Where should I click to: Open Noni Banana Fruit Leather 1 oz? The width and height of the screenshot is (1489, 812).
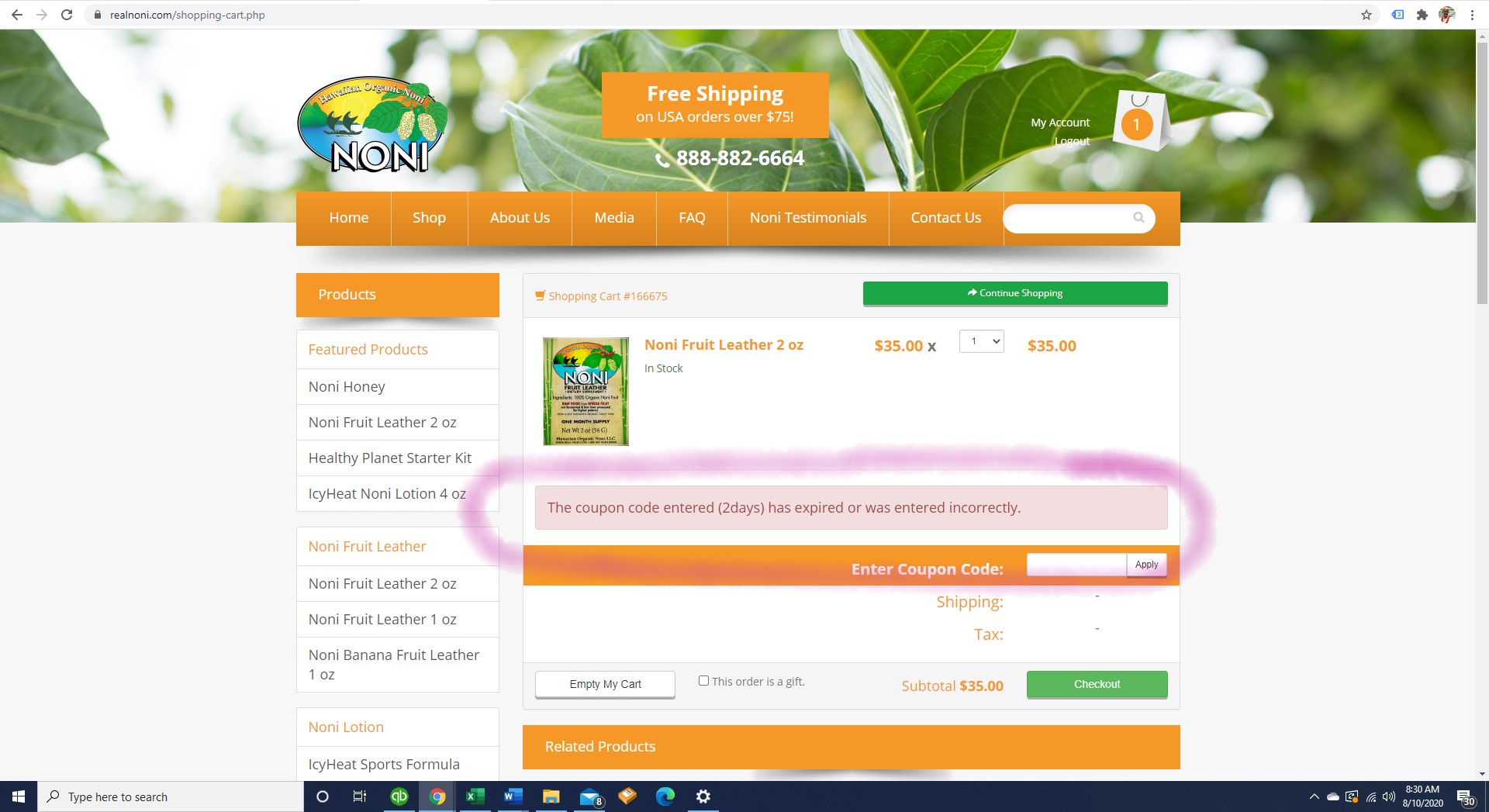tap(394, 665)
